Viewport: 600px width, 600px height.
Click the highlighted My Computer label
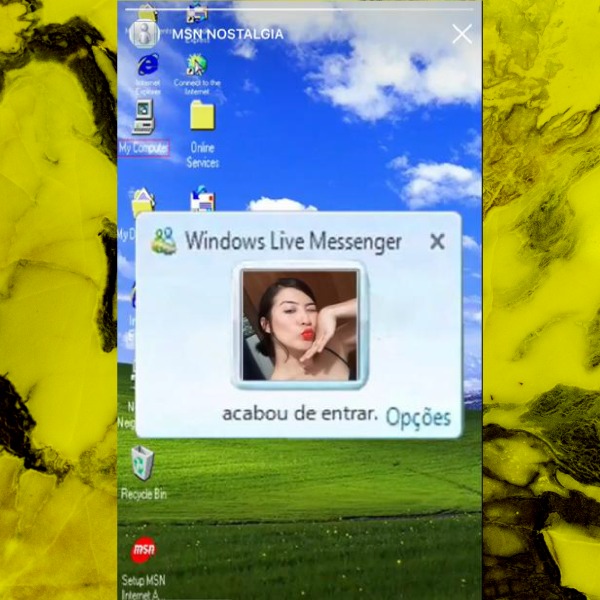pyautogui.click(x=143, y=148)
